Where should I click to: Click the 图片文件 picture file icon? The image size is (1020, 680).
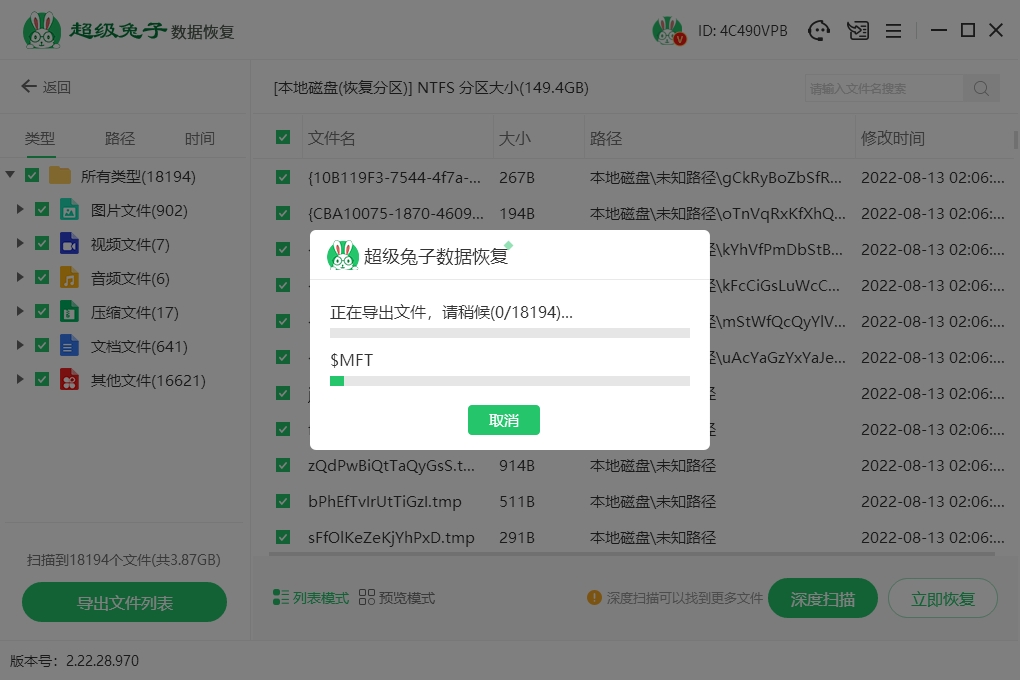(x=69, y=210)
